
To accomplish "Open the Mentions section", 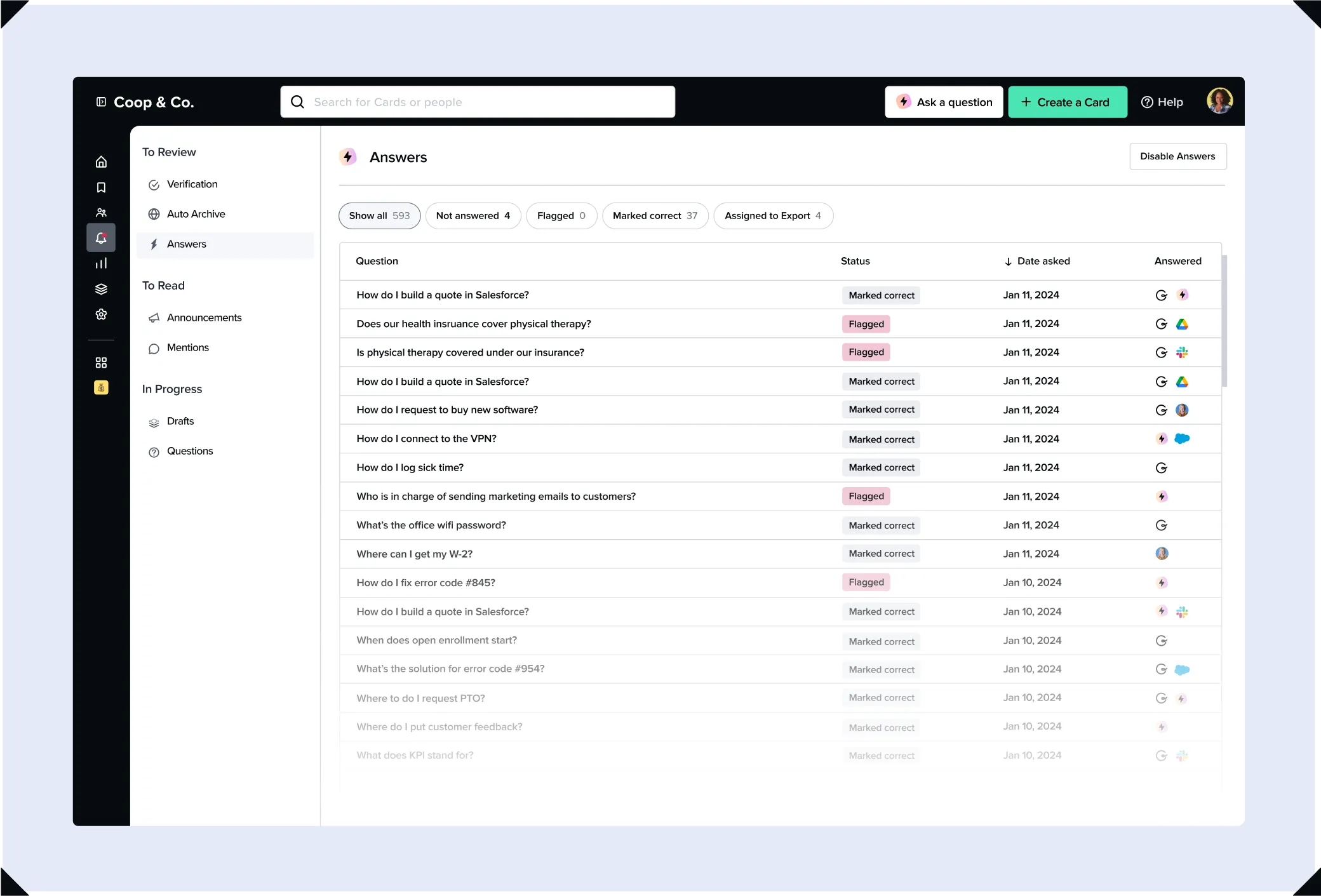I will tap(187, 347).
